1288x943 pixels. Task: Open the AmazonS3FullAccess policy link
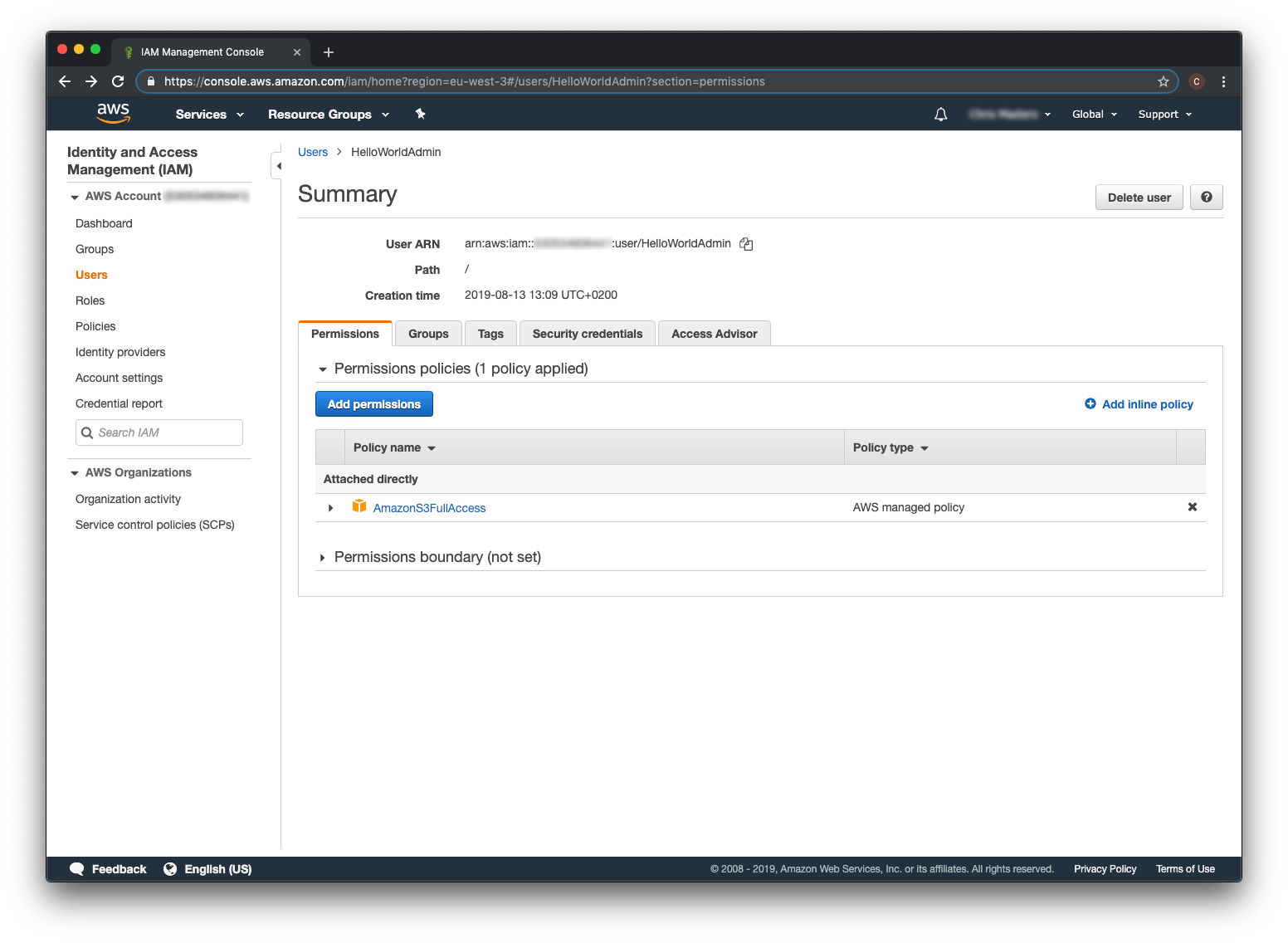[x=429, y=508]
